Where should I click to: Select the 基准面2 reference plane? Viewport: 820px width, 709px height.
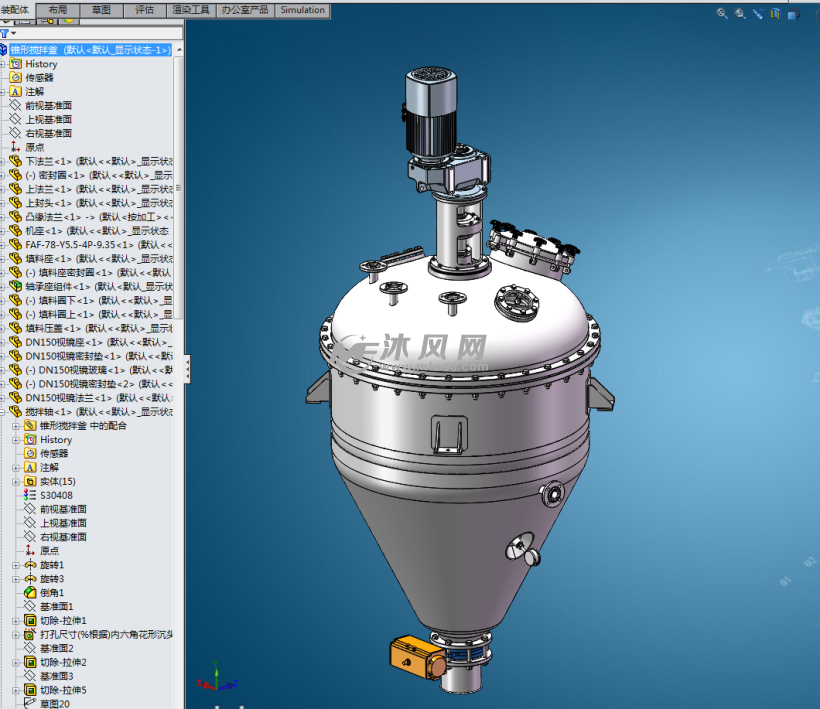56,648
